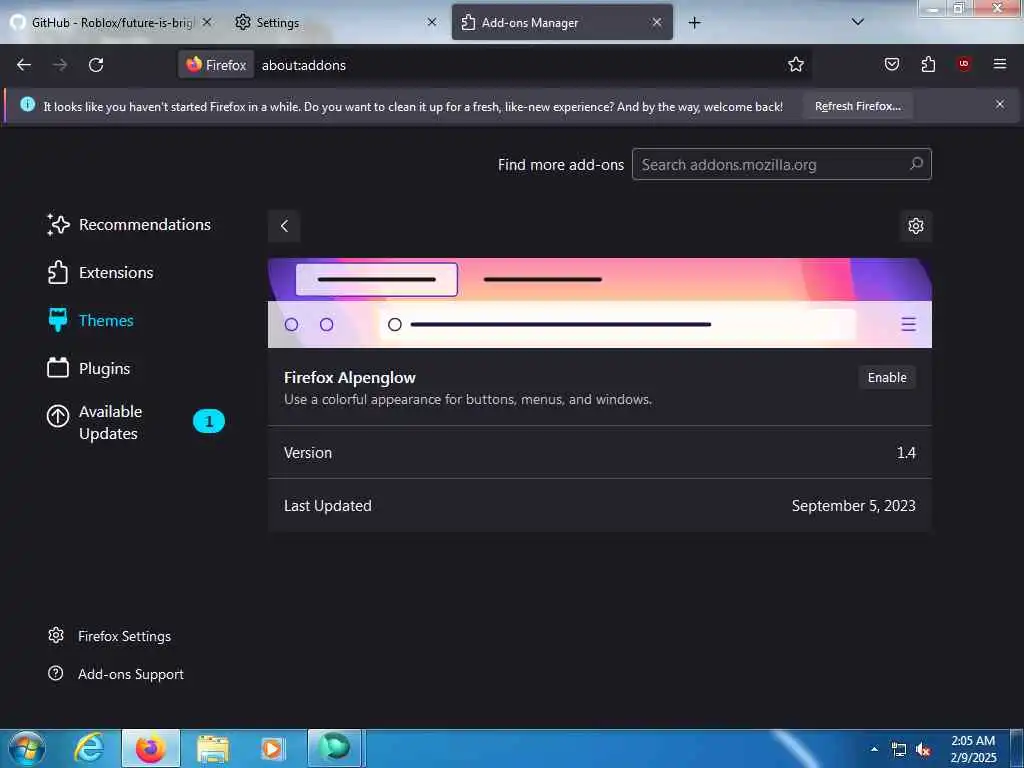Close the GitHub tab
The height and width of the screenshot is (768, 1024).
pos(206,22)
